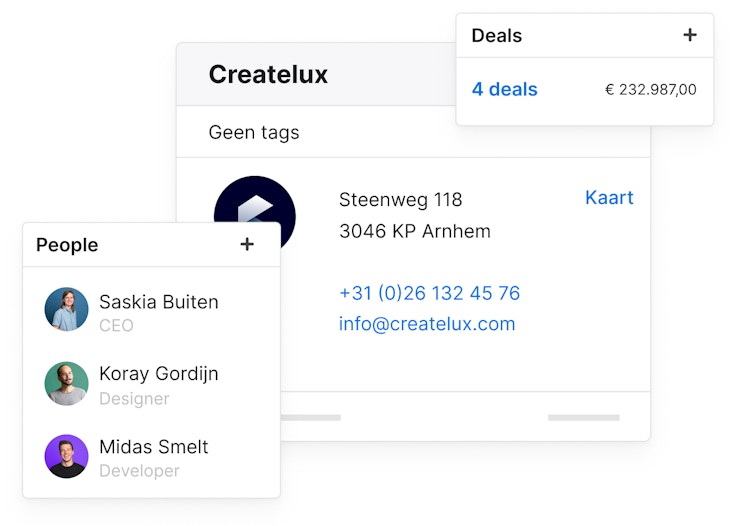
Task: Click the € 232.987,00 deal amount
Action: [651, 89]
